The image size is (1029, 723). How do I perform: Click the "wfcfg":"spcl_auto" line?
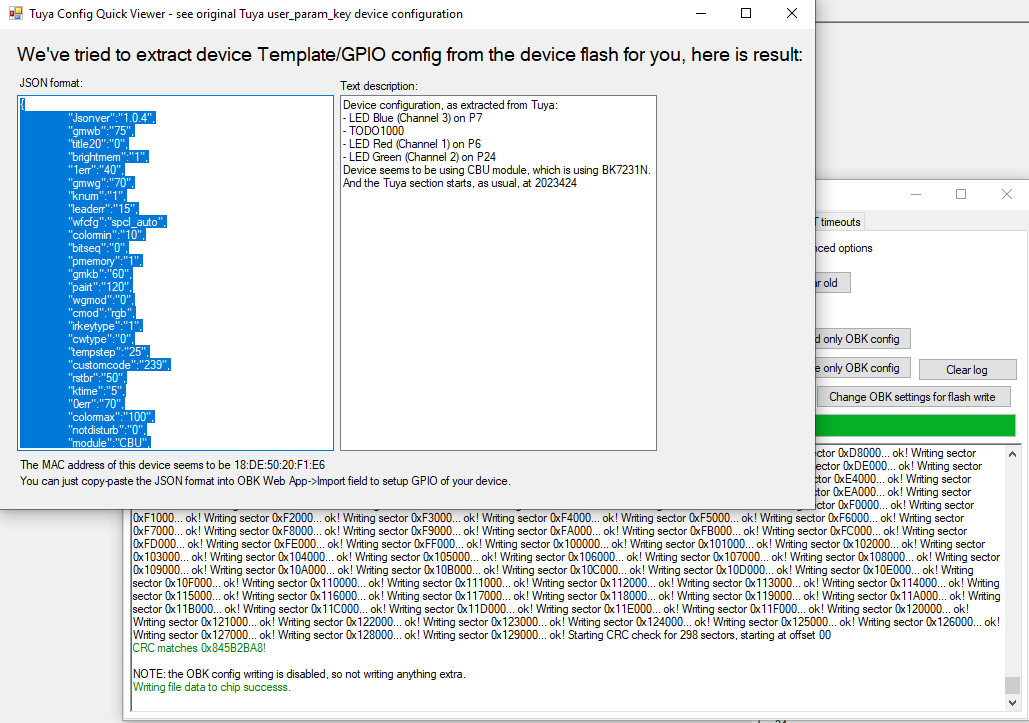click(117, 222)
